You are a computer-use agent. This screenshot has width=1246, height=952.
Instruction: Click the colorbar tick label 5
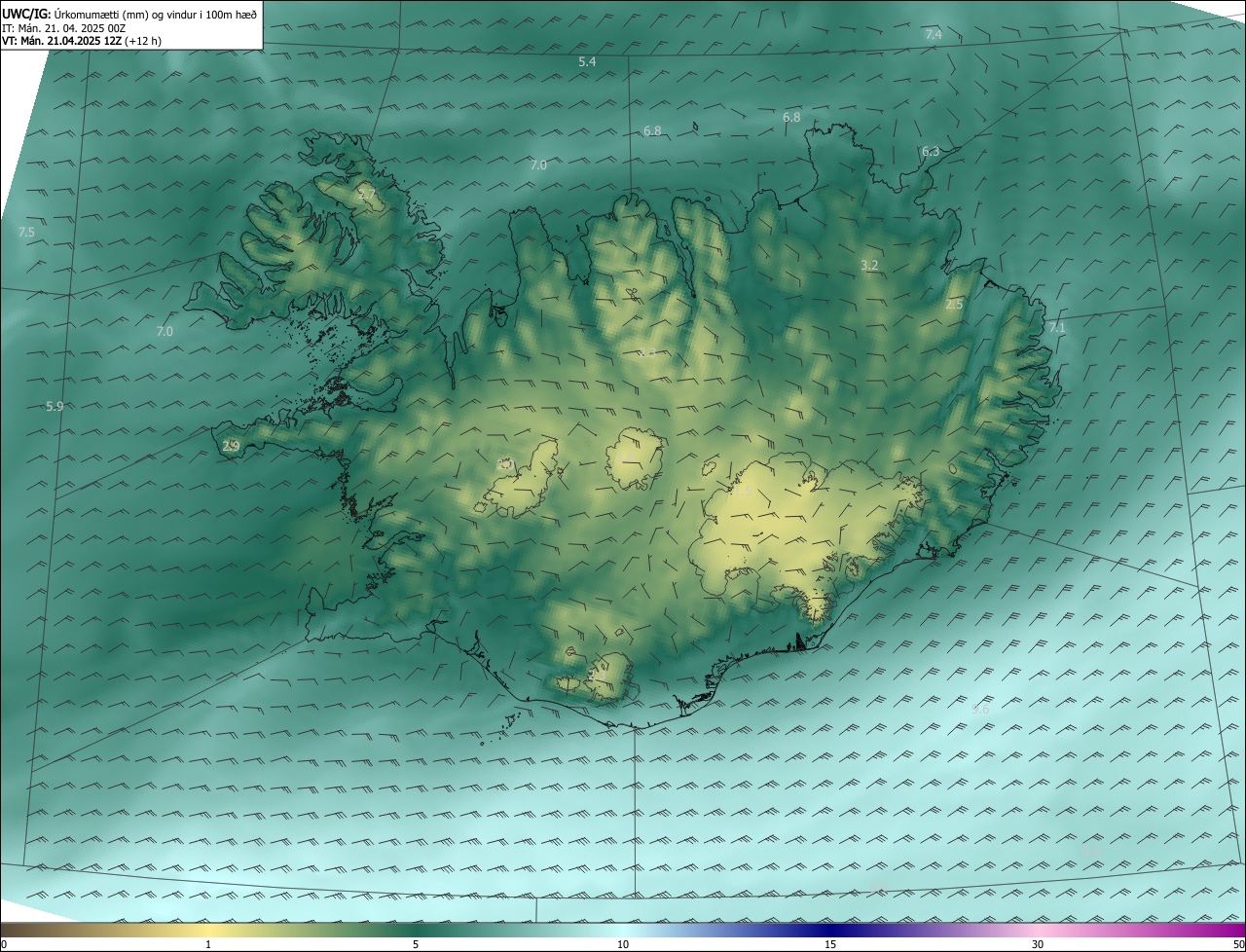click(416, 944)
